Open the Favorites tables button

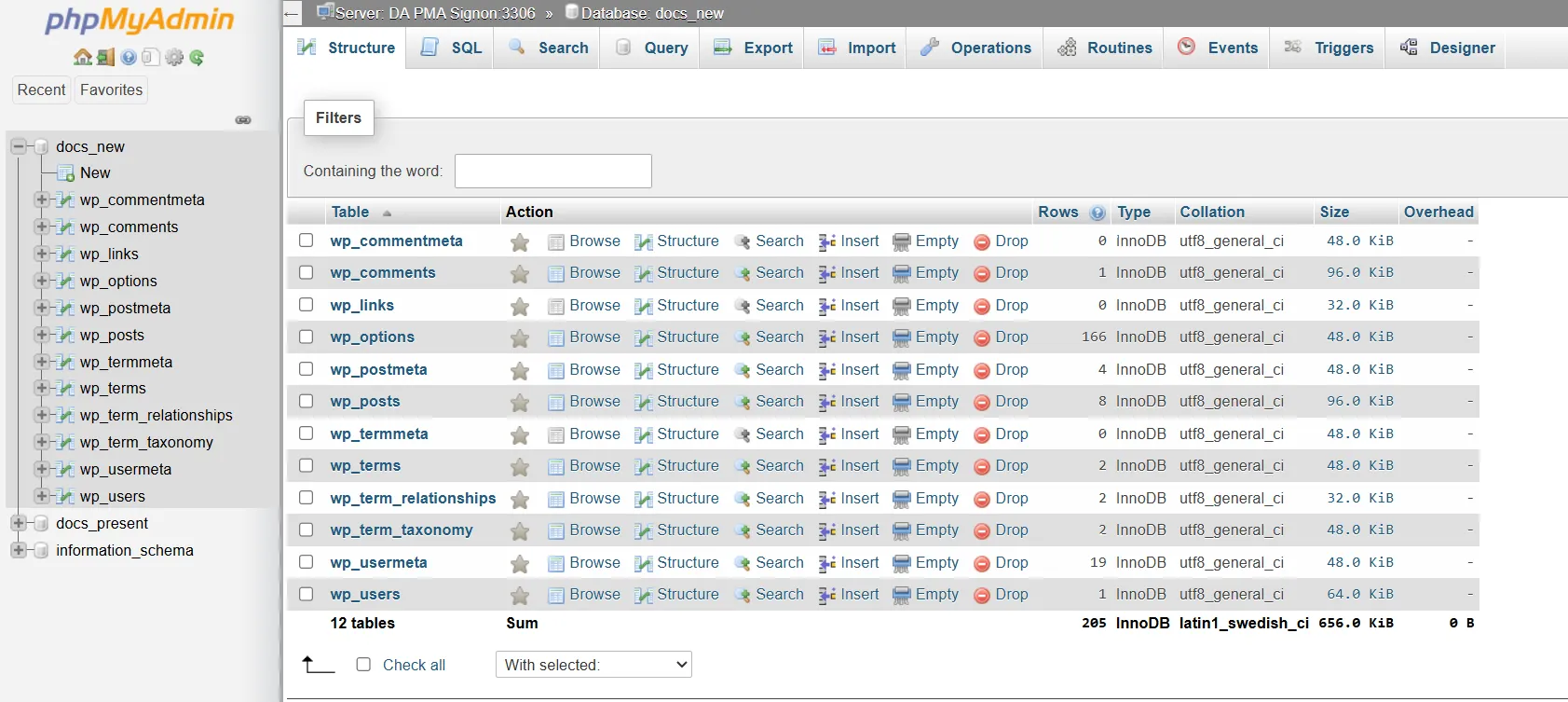pos(112,89)
